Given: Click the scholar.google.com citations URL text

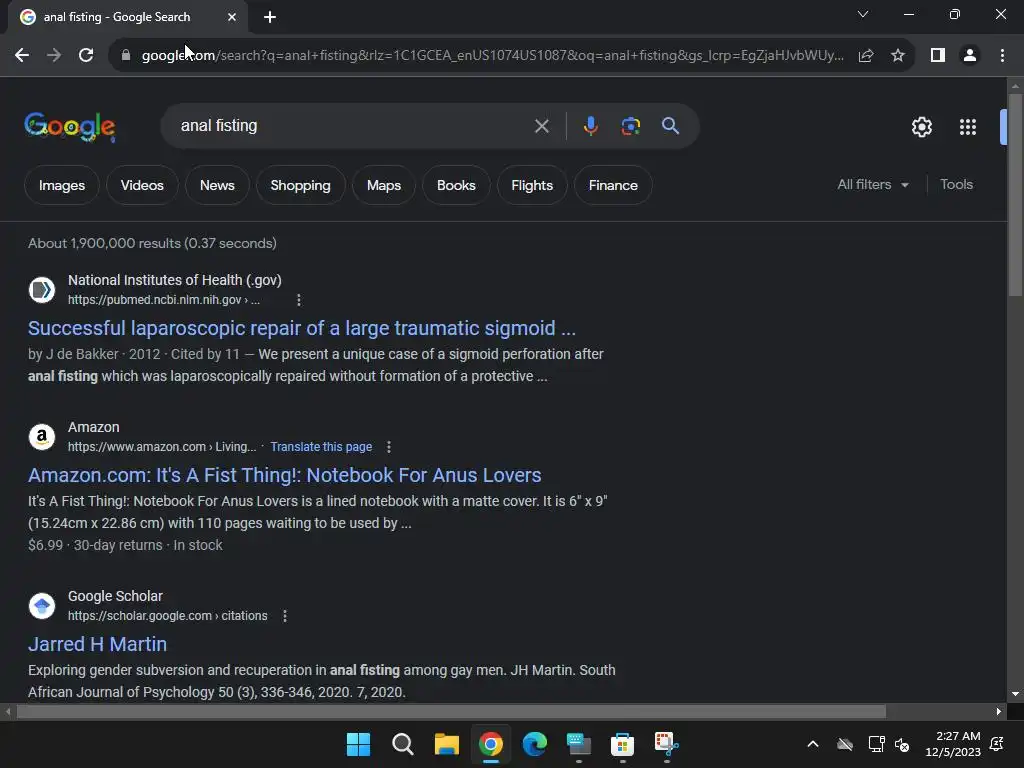Looking at the screenshot, I should pos(167,616).
